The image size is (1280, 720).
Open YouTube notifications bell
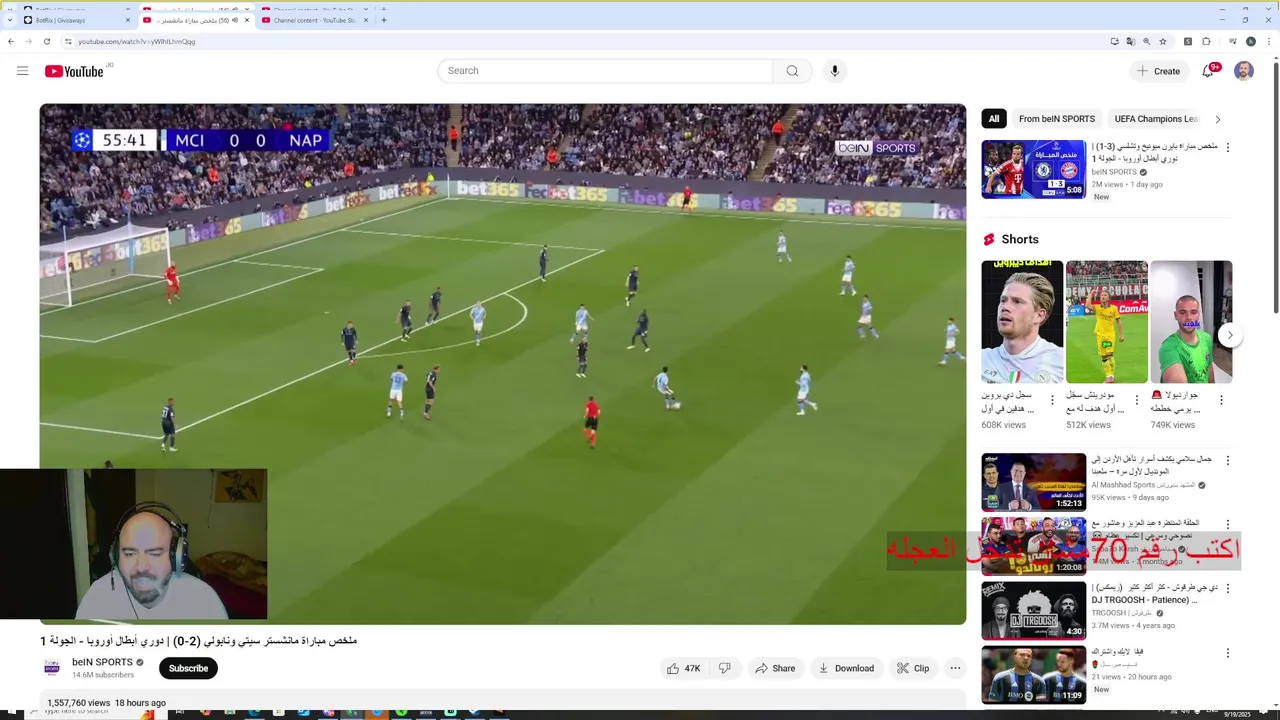1208,71
